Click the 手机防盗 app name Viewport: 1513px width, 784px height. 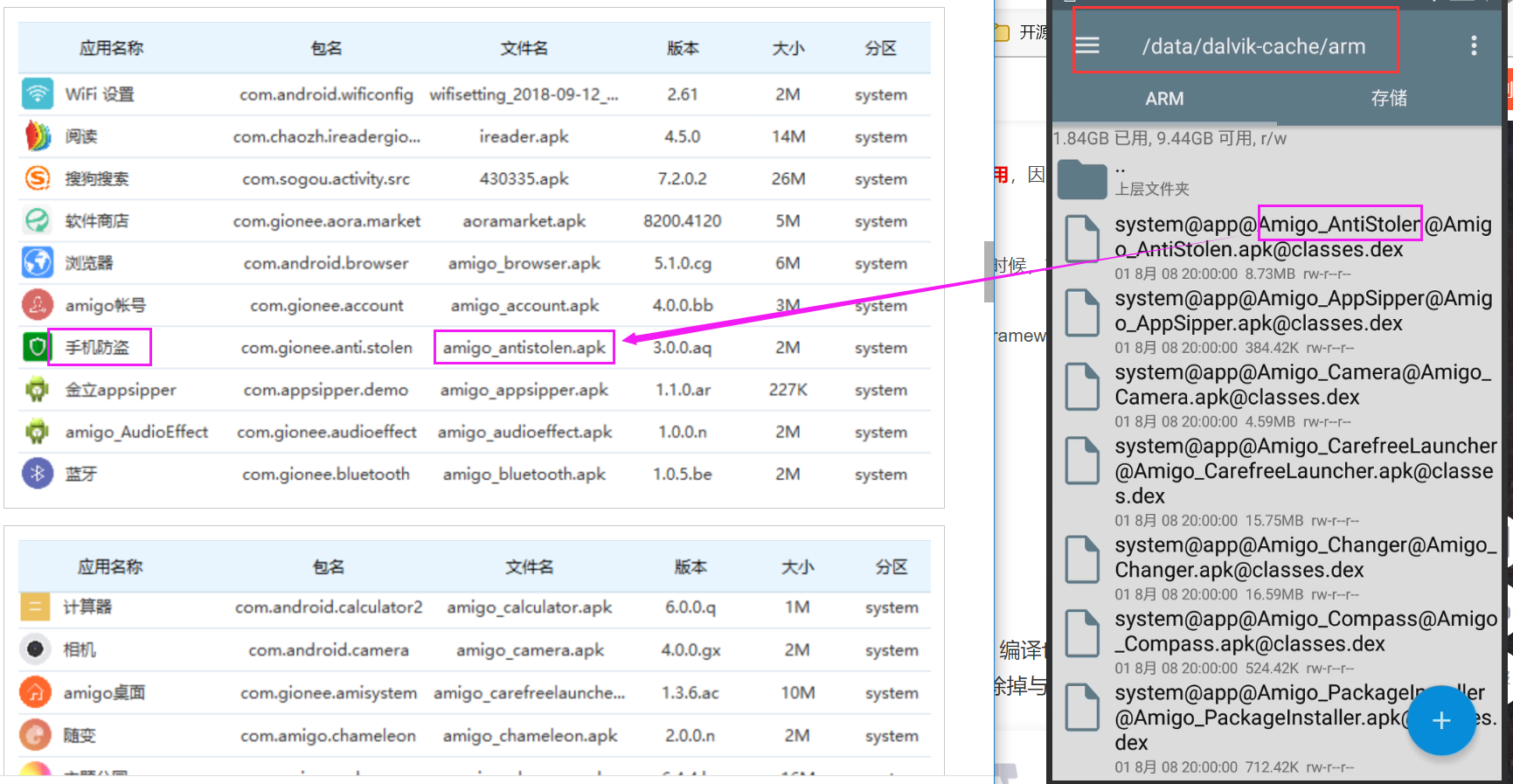pos(97,347)
